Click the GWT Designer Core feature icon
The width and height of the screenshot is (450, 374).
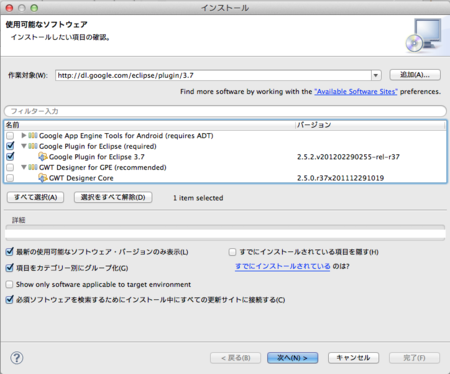(x=43, y=178)
